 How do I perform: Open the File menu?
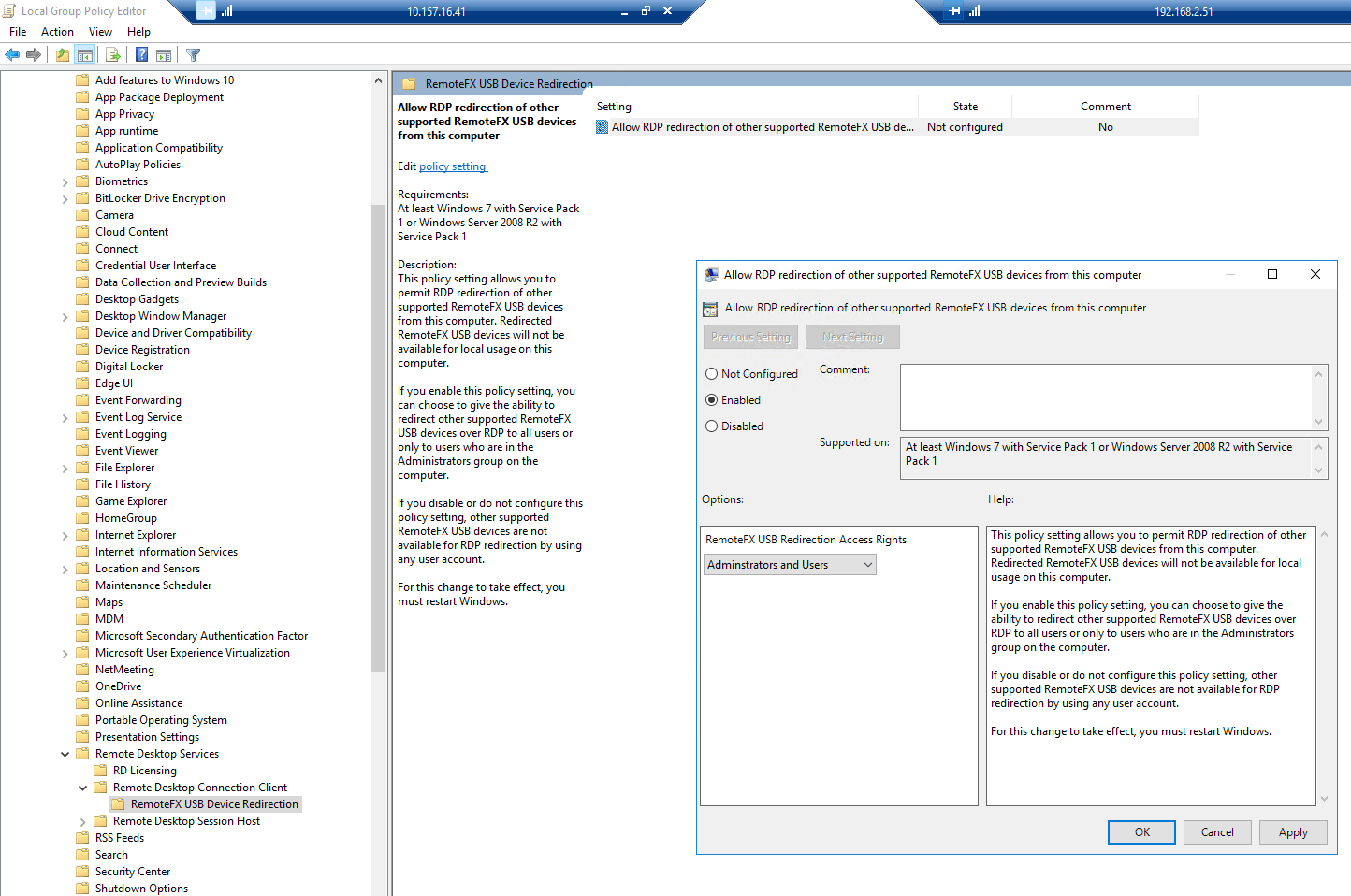[x=18, y=32]
